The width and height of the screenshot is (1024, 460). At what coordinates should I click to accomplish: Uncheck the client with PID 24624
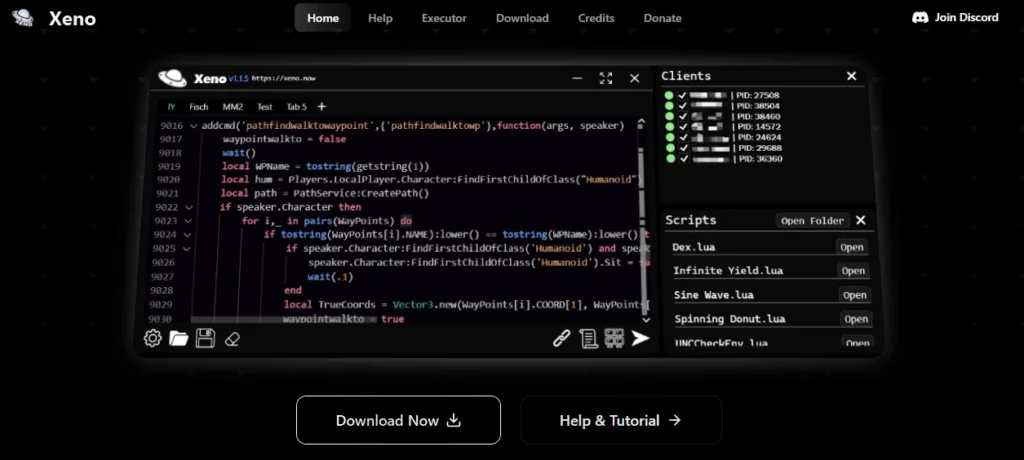click(683, 138)
